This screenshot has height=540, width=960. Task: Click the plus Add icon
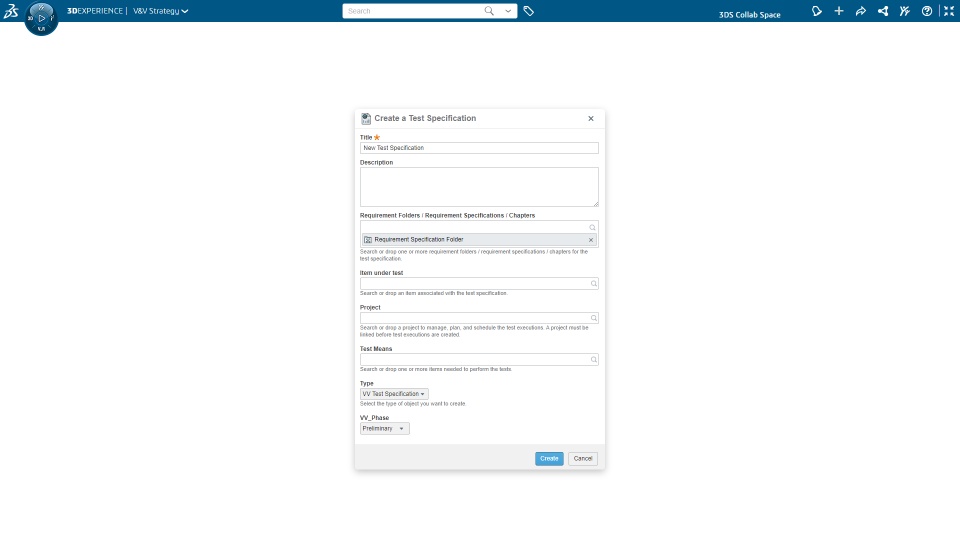(839, 11)
